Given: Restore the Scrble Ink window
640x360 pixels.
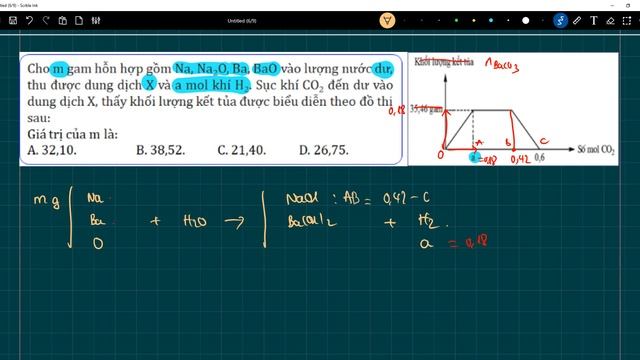Looking at the screenshot, I should (x=628, y=5).
